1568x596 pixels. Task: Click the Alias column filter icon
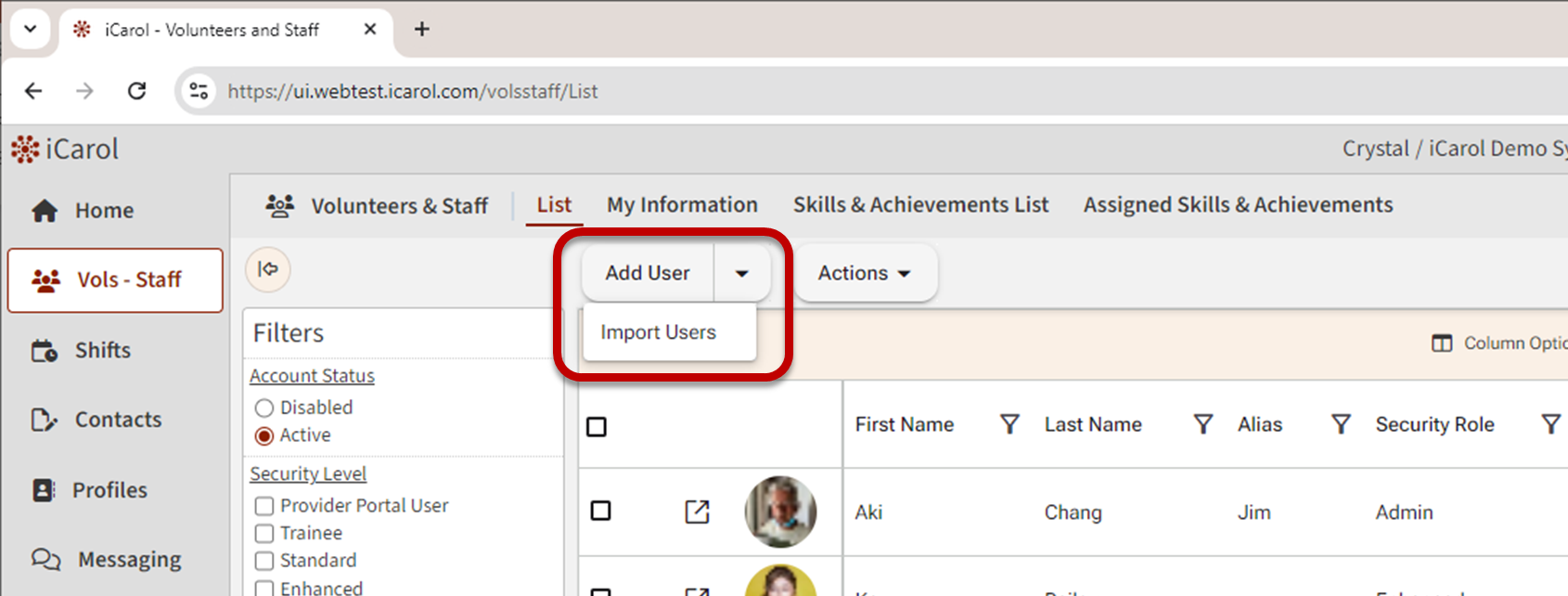[x=1340, y=424]
